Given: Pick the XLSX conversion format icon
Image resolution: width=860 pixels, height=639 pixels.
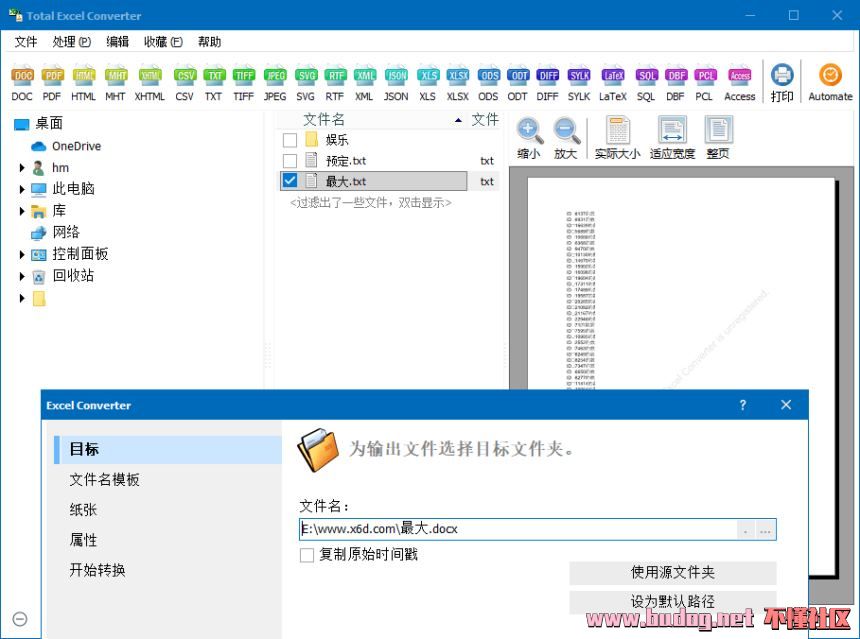Looking at the screenshot, I should (457, 75).
